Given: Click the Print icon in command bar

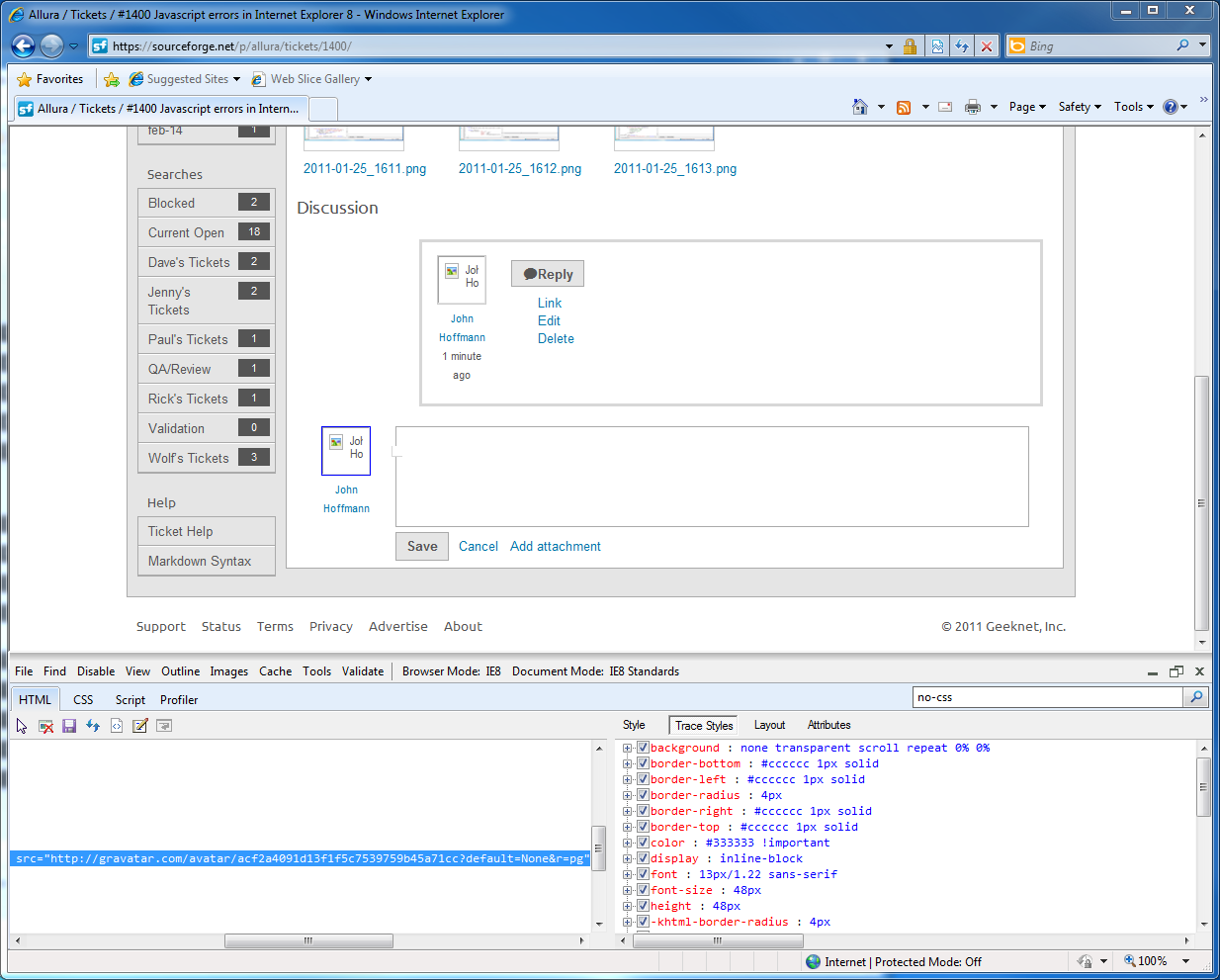Looking at the screenshot, I should pos(973,107).
